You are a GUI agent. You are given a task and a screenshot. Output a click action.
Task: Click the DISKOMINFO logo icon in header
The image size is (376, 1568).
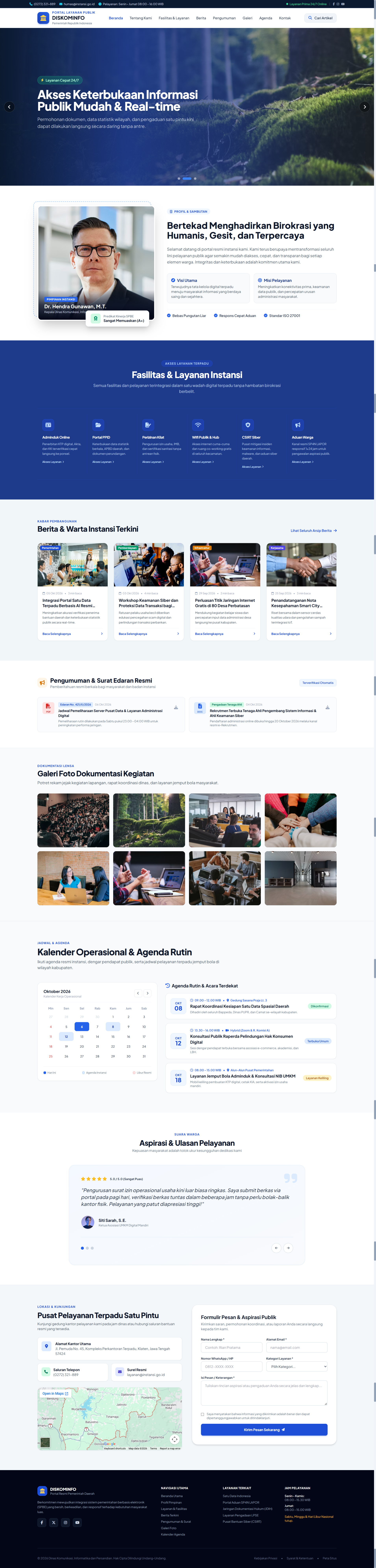tap(43, 18)
